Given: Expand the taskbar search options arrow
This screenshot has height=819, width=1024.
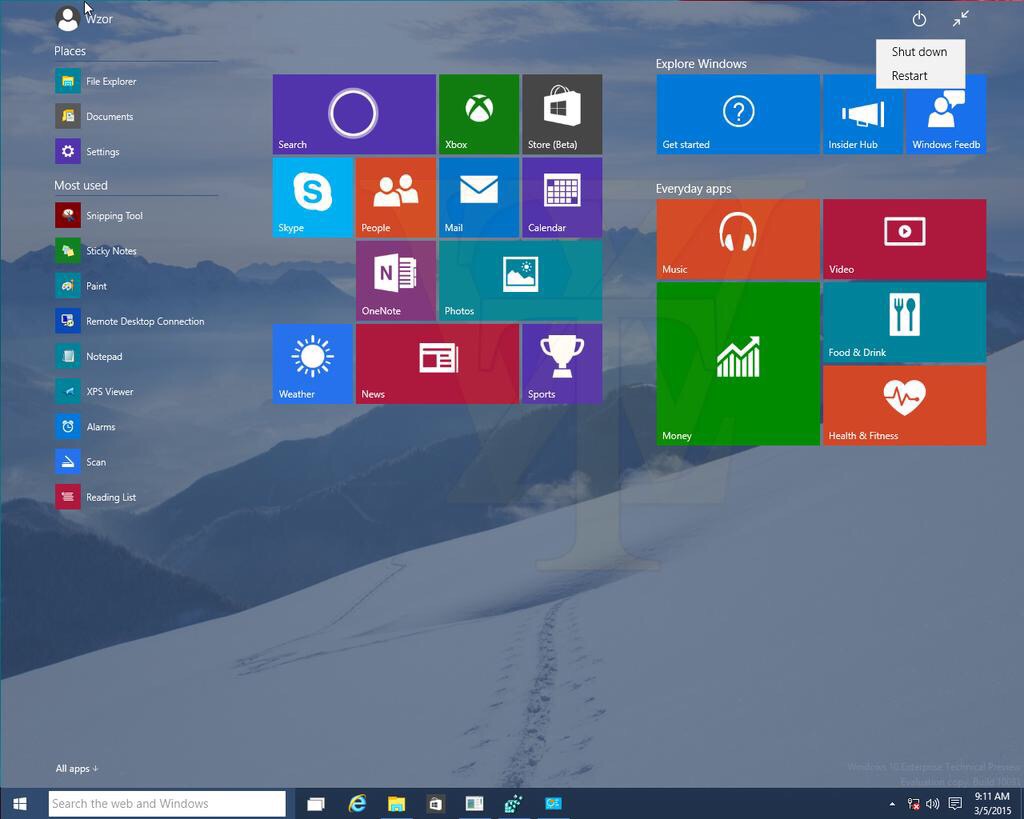Looking at the screenshot, I should (891, 803).
